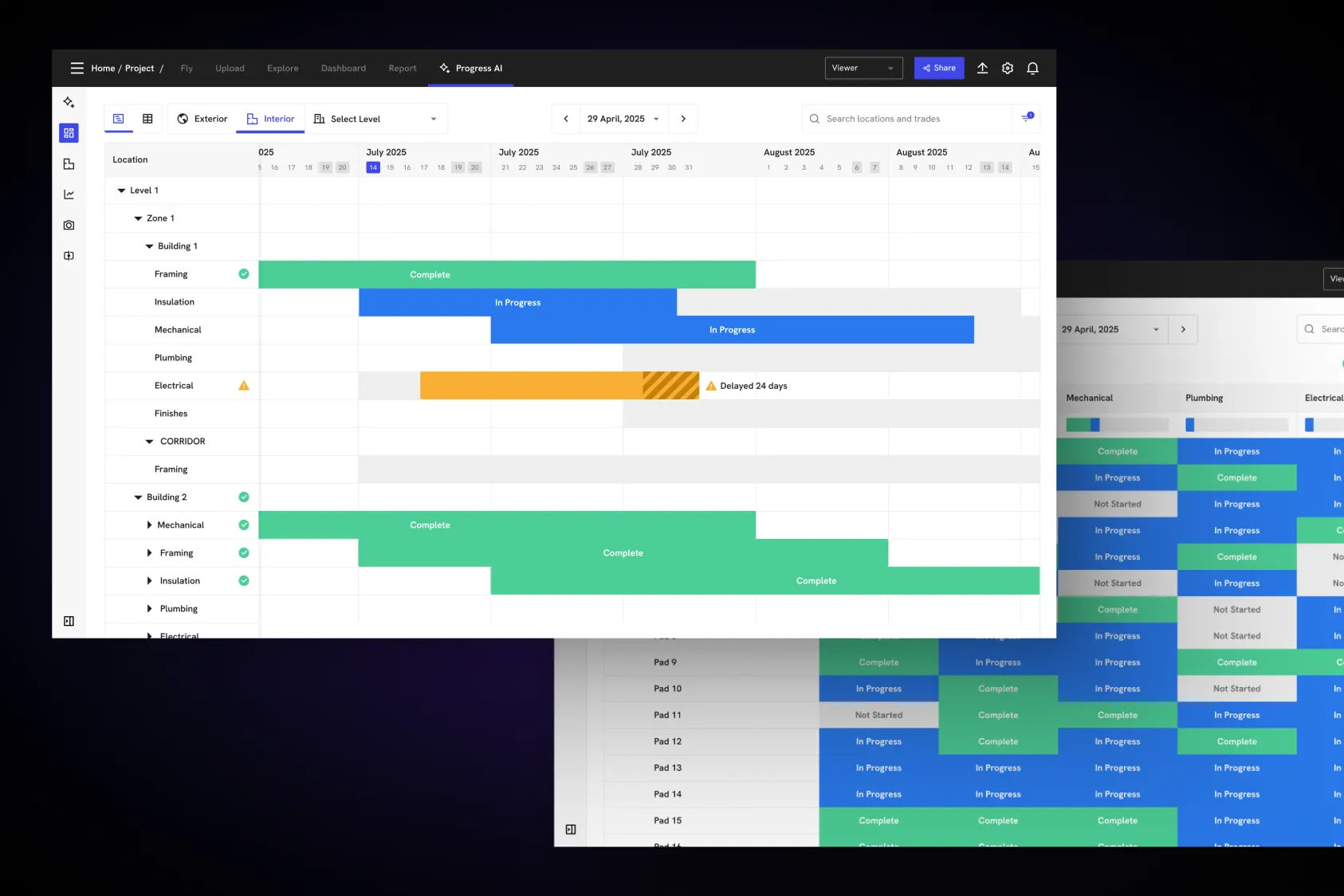
Task: Open the camera sidebar icon
Action: [x=69, y=226]
